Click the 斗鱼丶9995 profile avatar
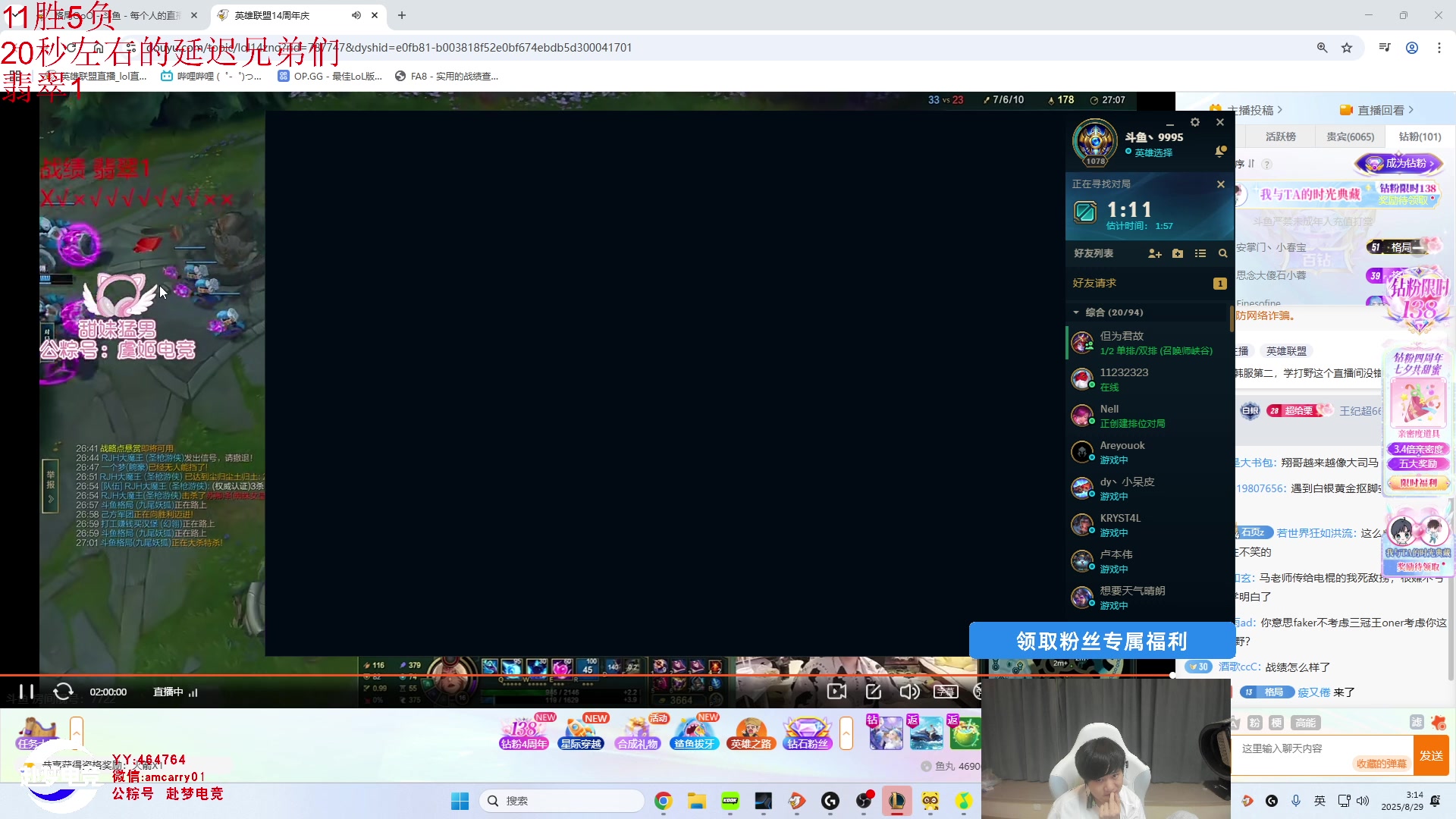Viewport: 1456px width, 819px height. pos(1094,142)
